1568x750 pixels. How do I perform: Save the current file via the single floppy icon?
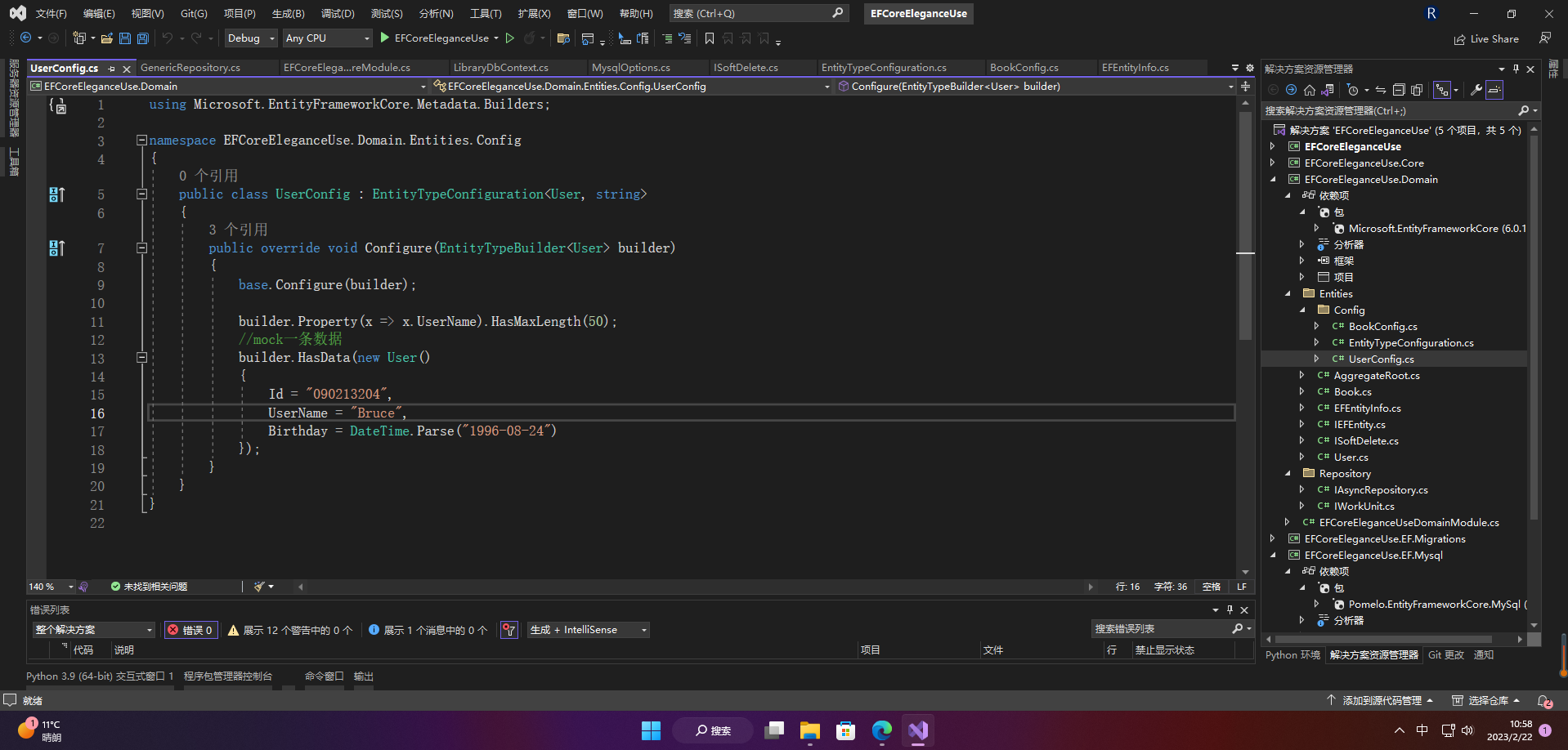[125, 38]
